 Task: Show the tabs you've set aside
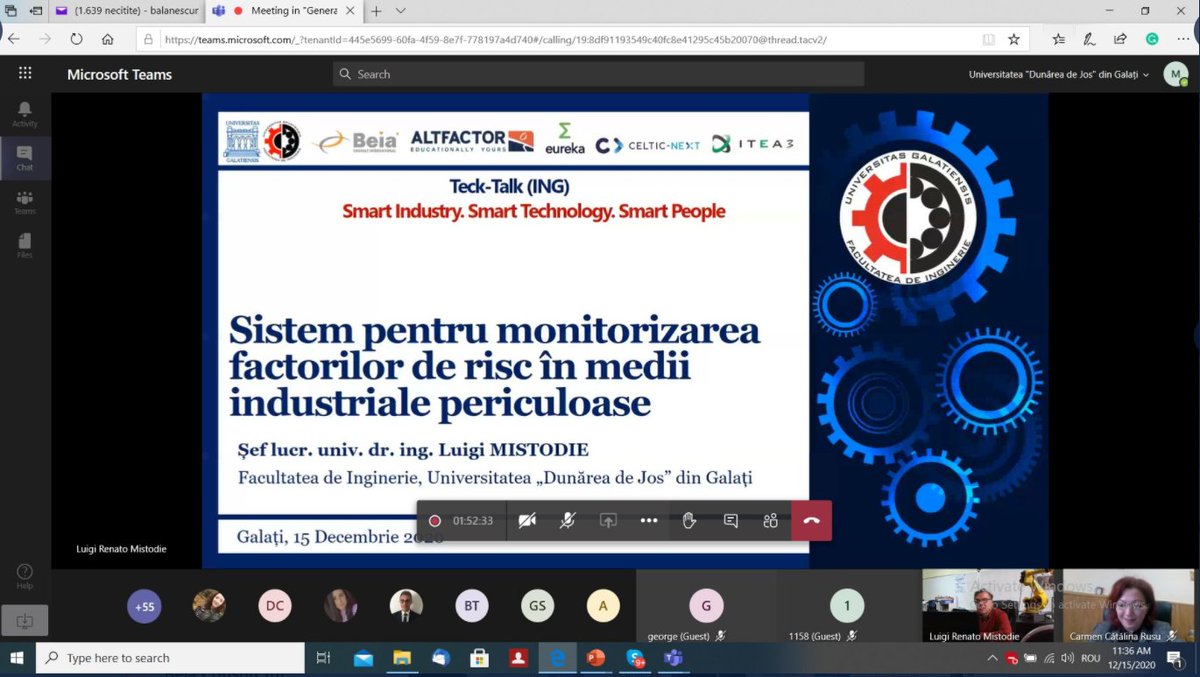click(9, 11)
